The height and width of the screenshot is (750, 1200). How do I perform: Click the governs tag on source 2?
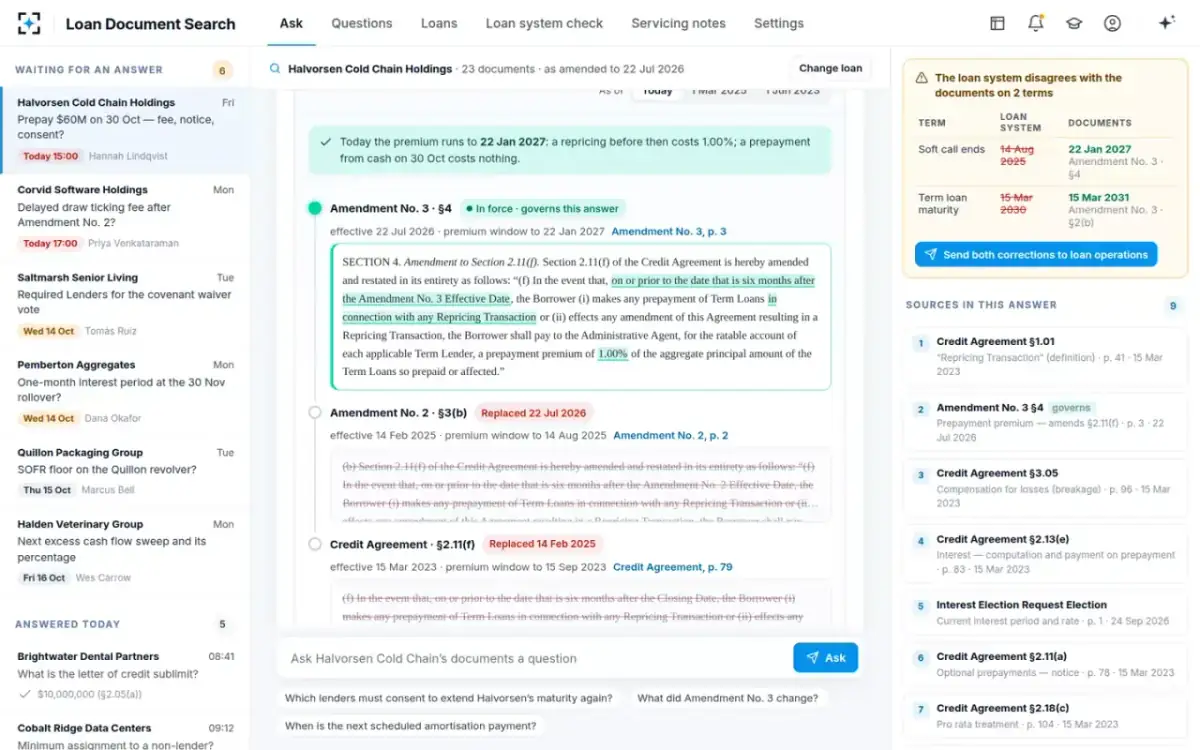1072,408
